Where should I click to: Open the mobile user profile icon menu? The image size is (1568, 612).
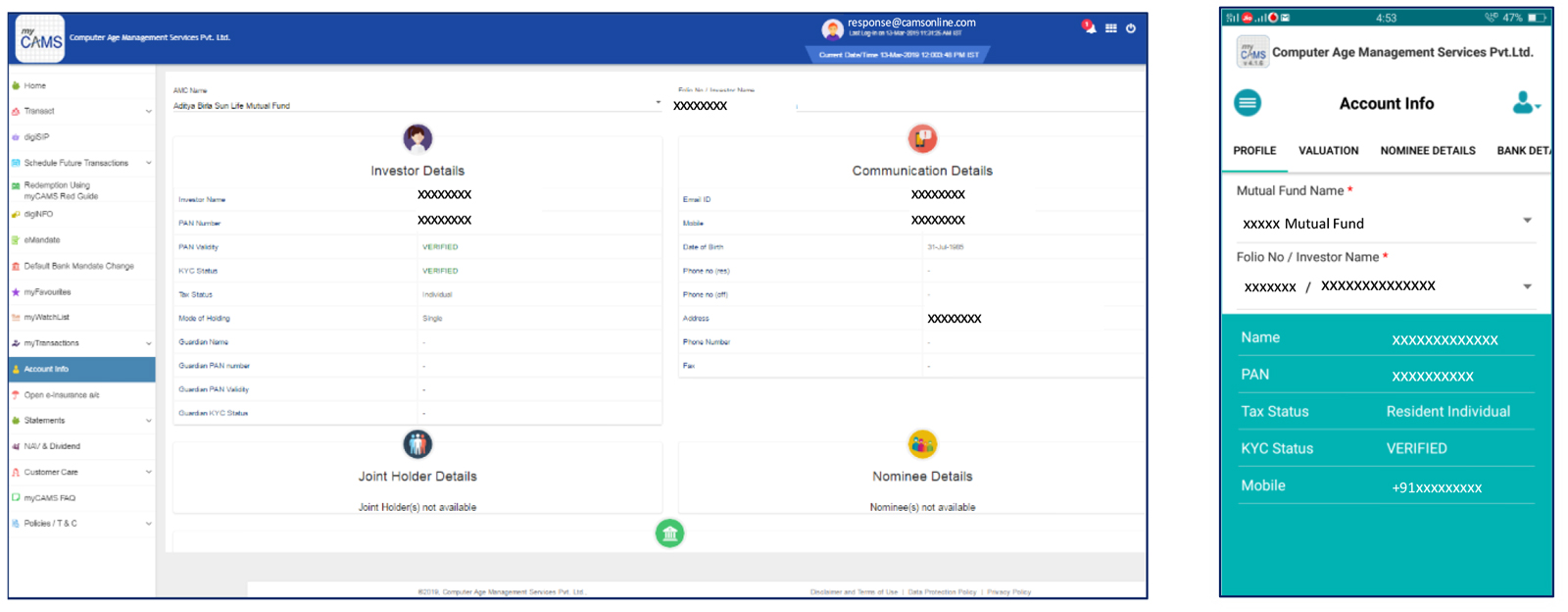(1525, 103)
